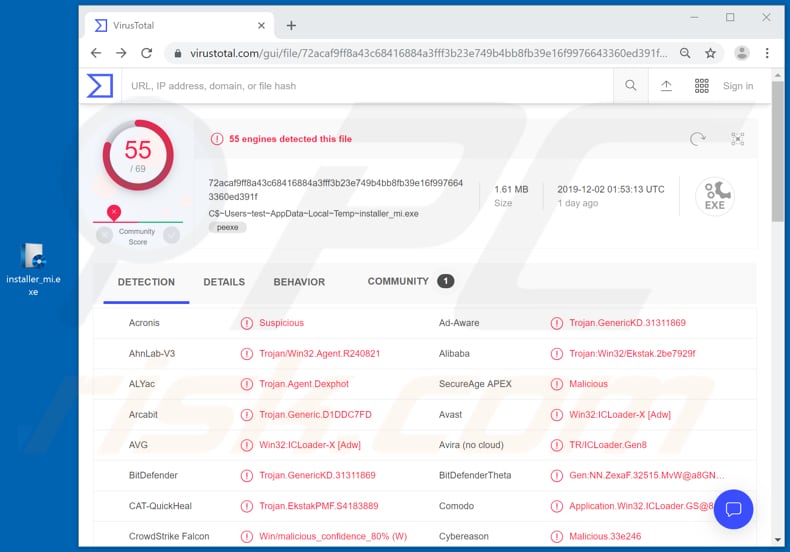Click Trojan/Win32.Agent.R240821 result

click(319, 354)
